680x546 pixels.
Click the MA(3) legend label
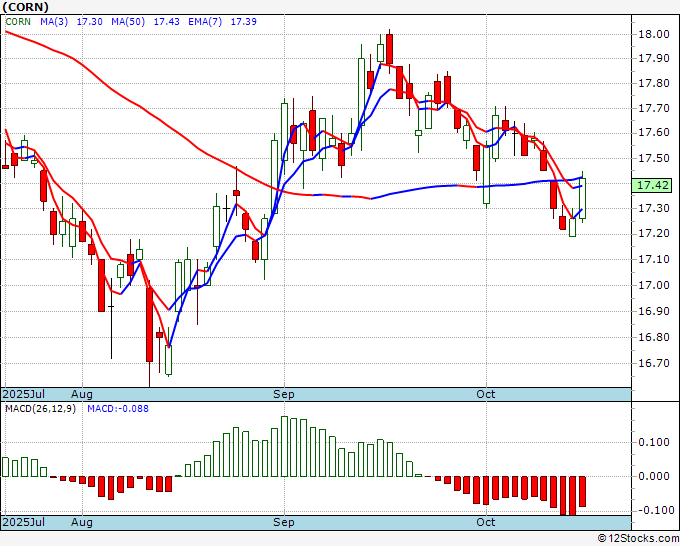(54, 22)
